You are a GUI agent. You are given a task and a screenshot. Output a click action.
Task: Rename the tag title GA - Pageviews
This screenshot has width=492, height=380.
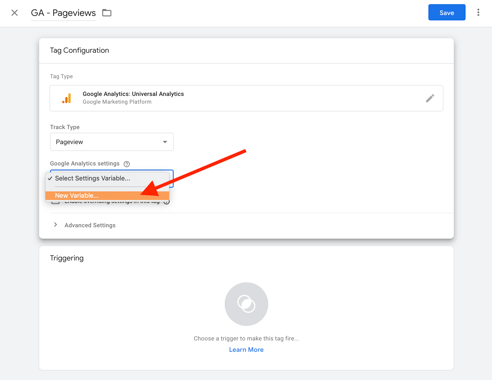(x=63, y=13)
